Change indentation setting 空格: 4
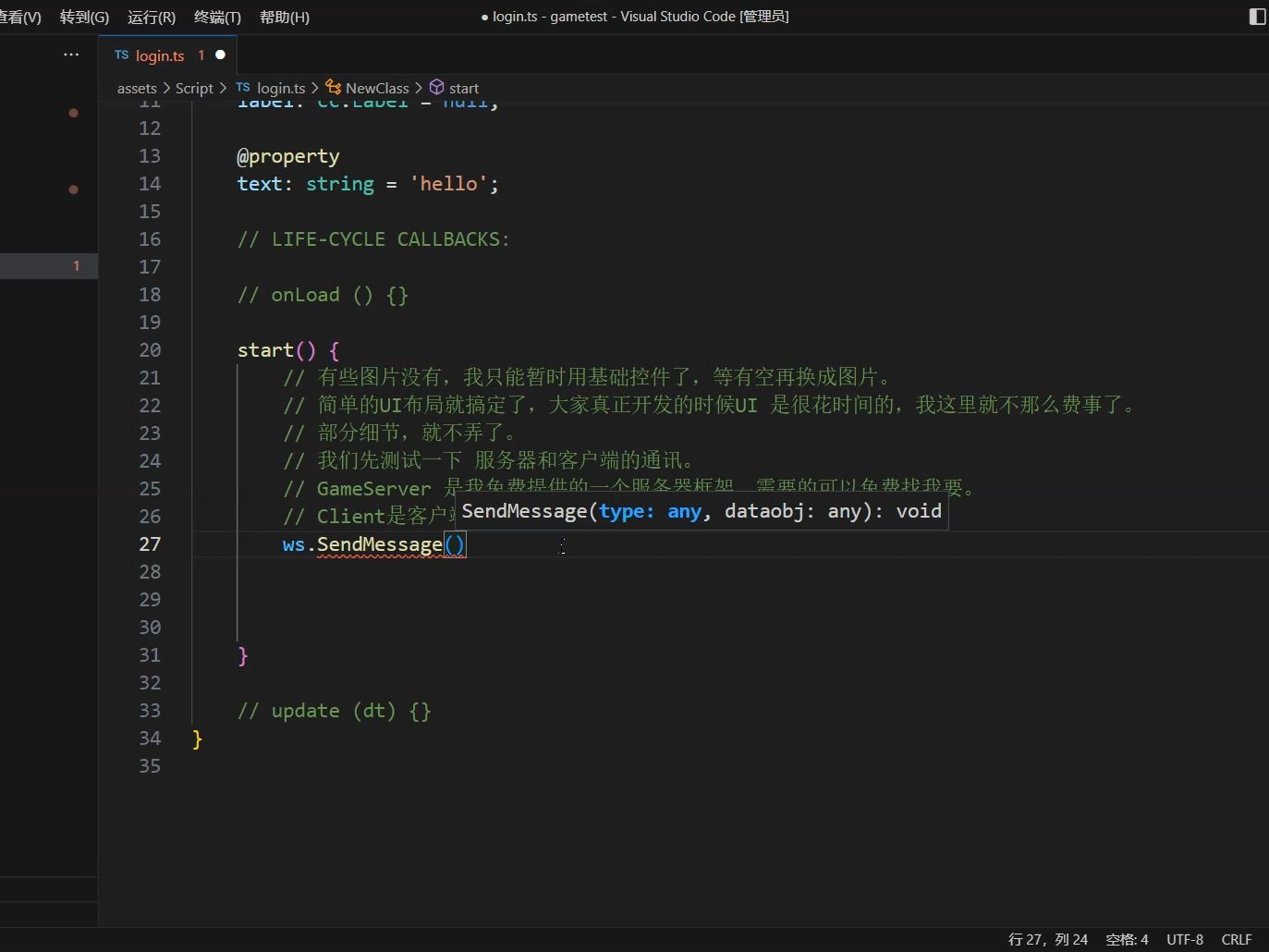Viewport: 1269px width, 952px height. point(1127,939)
